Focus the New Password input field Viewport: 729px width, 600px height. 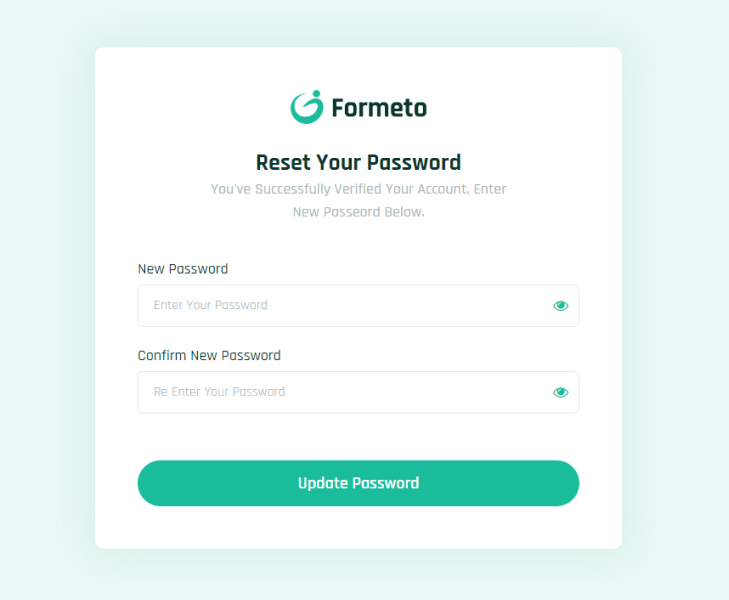tap(340, 306)
